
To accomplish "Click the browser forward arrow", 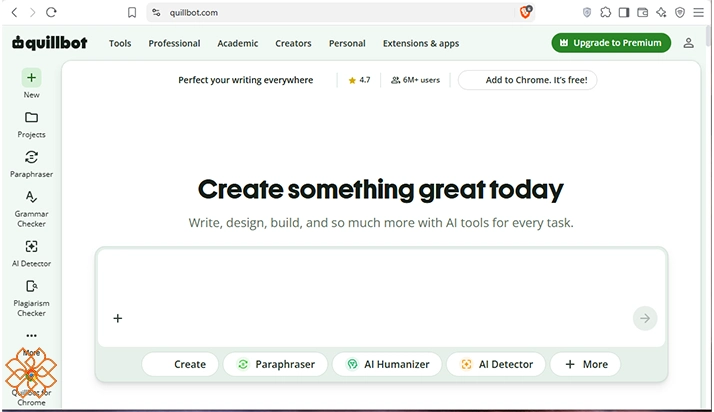I will coord(32,12).
